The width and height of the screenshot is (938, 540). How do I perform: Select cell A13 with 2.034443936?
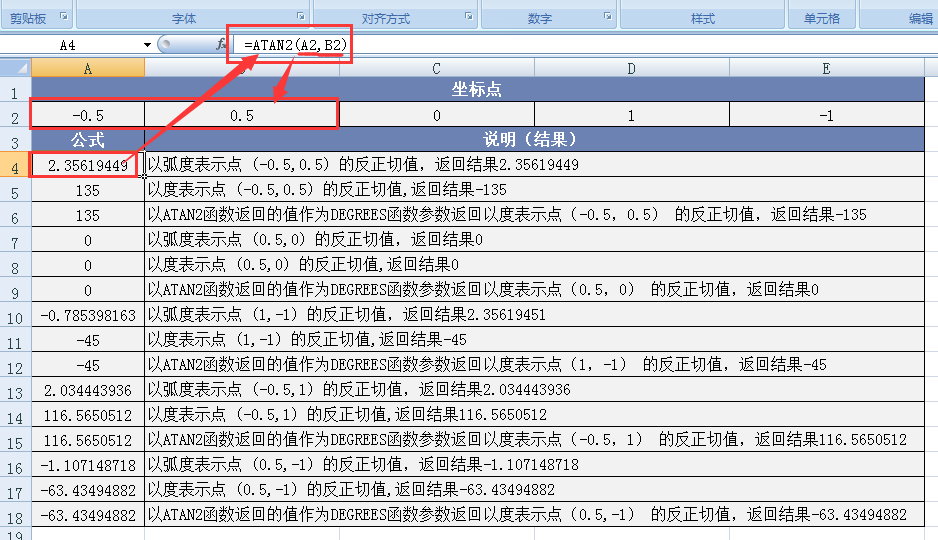(88, 390)
